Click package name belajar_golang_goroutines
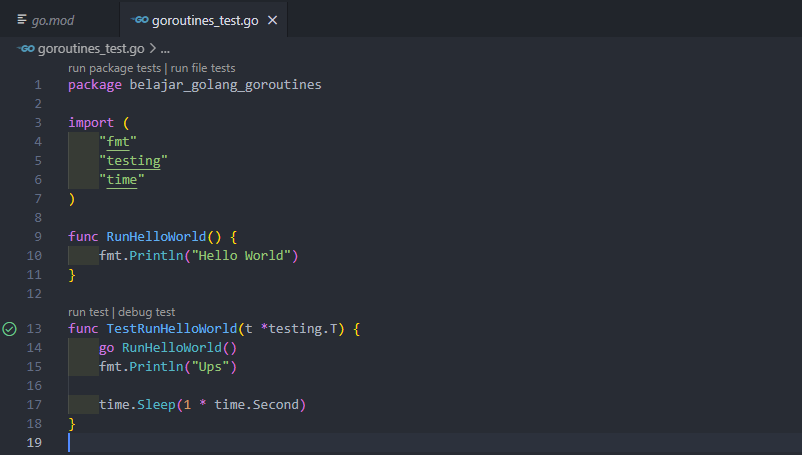The image size is (802, 455). click(226, 85)
